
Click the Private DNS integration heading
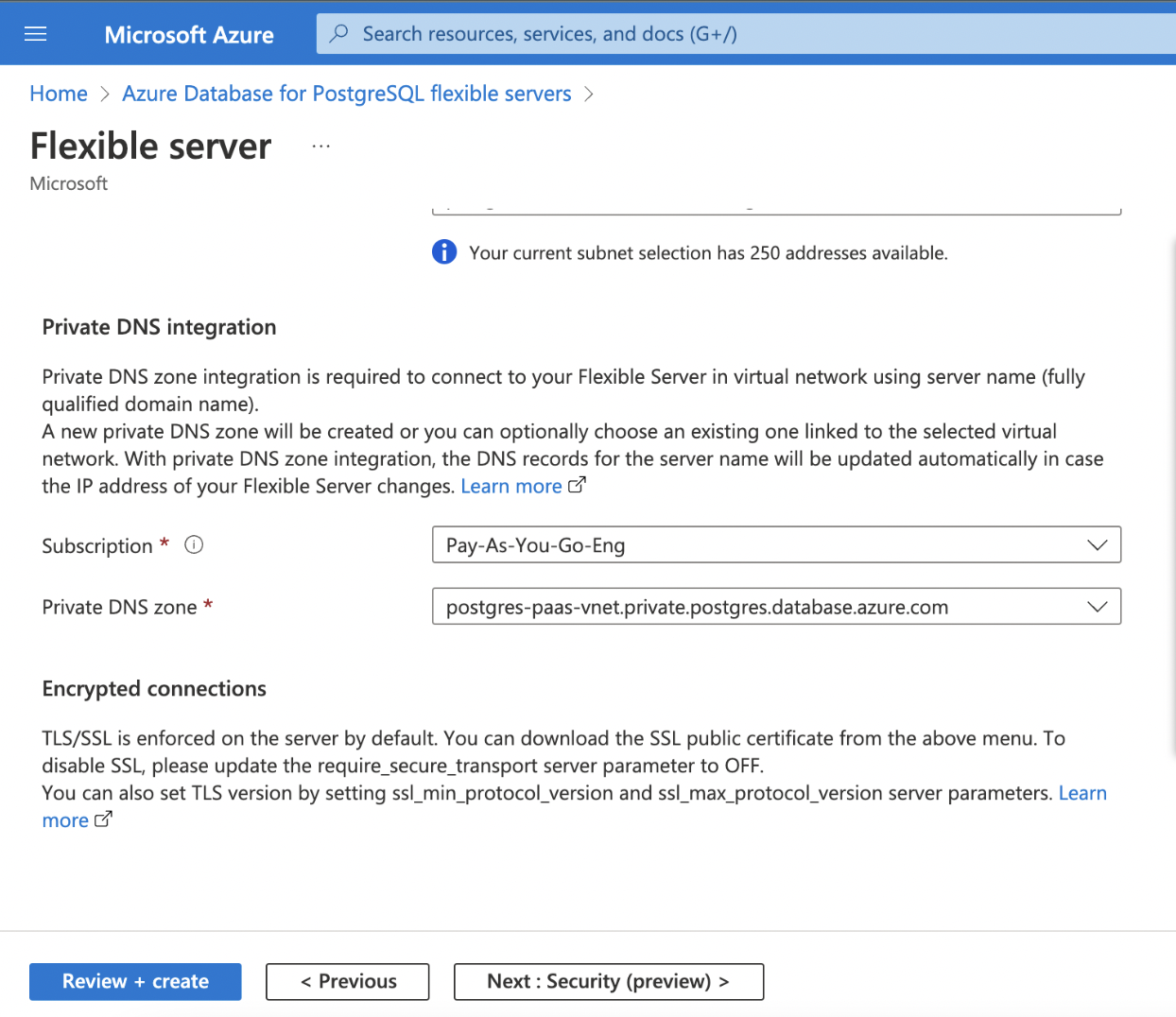click(x=159, y=327)
